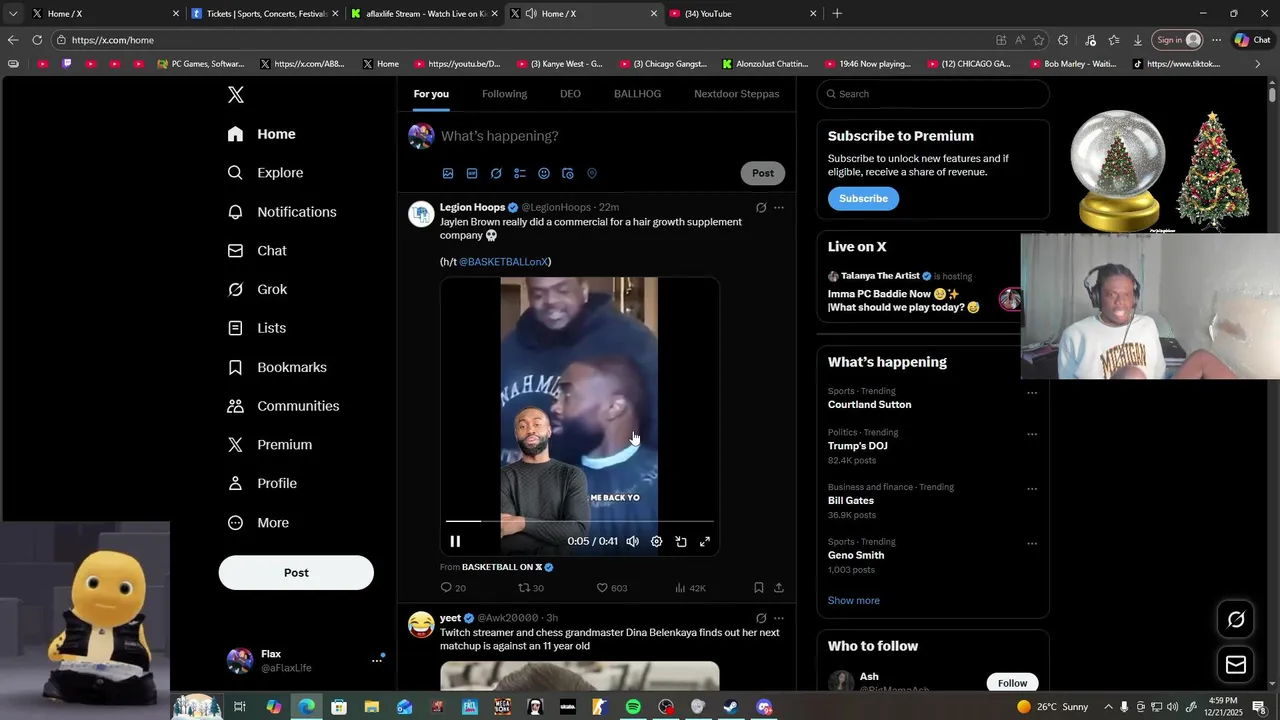Viewport: 1280px width, 720px height.
Task: Open Chat in the sidebar
Action: tap(257, 251)
